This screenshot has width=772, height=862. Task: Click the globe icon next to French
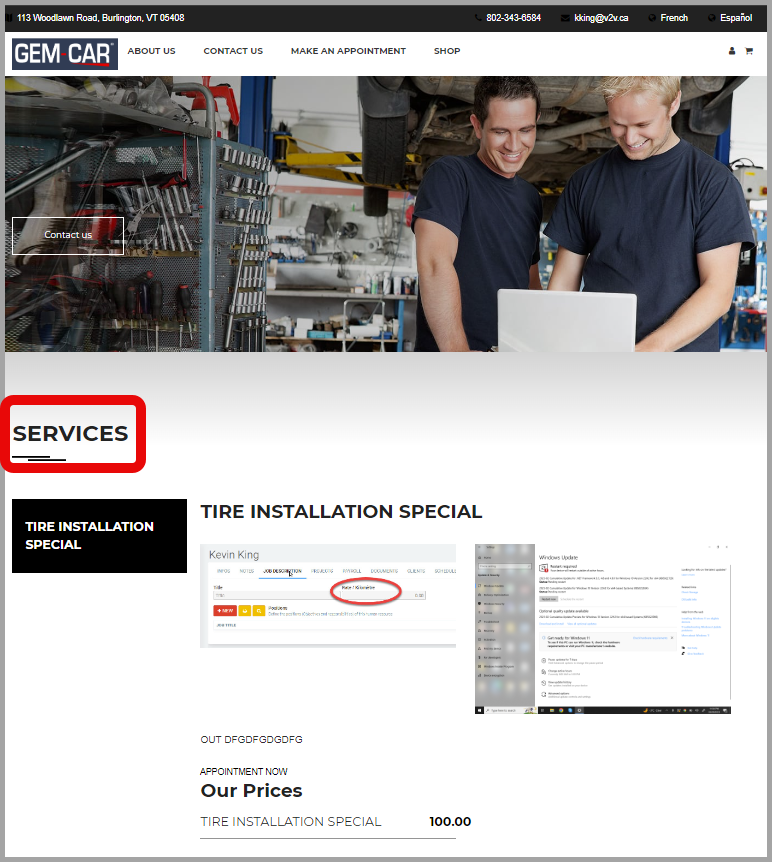[652, 18]
